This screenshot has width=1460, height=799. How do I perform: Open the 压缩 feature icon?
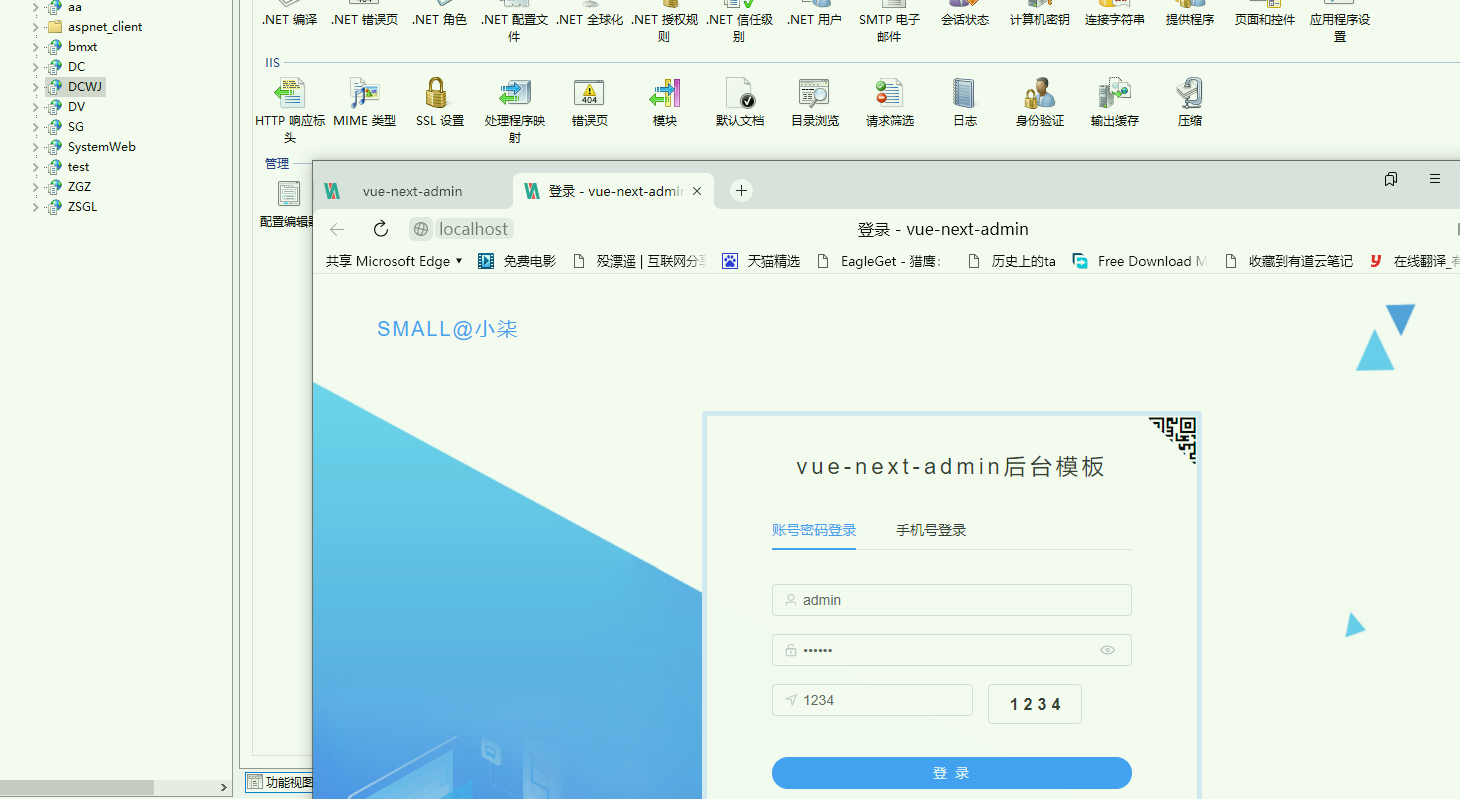1189,94
